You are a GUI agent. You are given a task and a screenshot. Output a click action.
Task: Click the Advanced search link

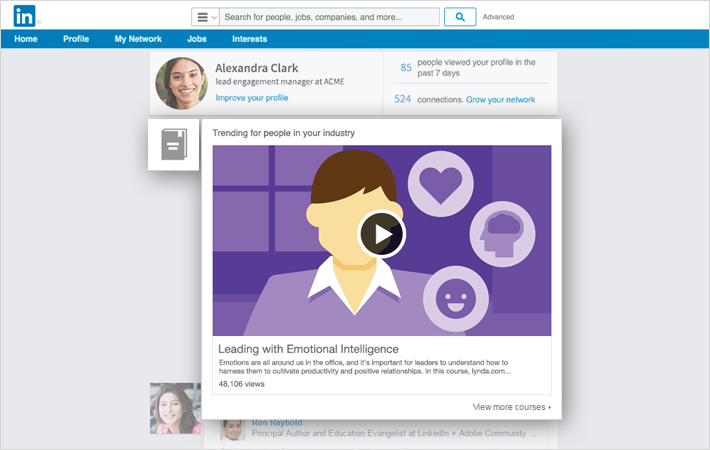(x=498, y=17)
